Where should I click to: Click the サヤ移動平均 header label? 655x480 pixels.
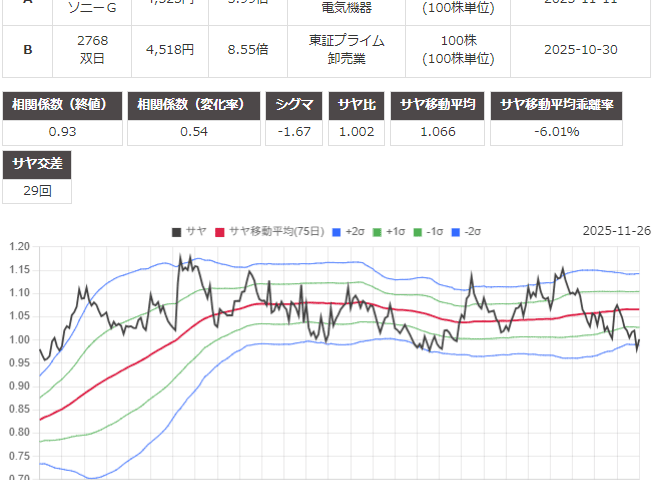point(441,105)
